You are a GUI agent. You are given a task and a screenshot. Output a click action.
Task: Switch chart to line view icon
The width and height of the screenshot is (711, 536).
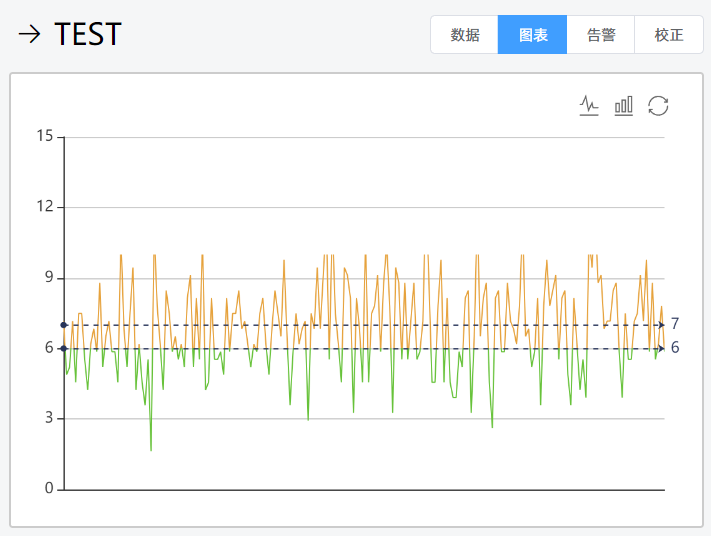pyautogui.click(x=589, y=105)
